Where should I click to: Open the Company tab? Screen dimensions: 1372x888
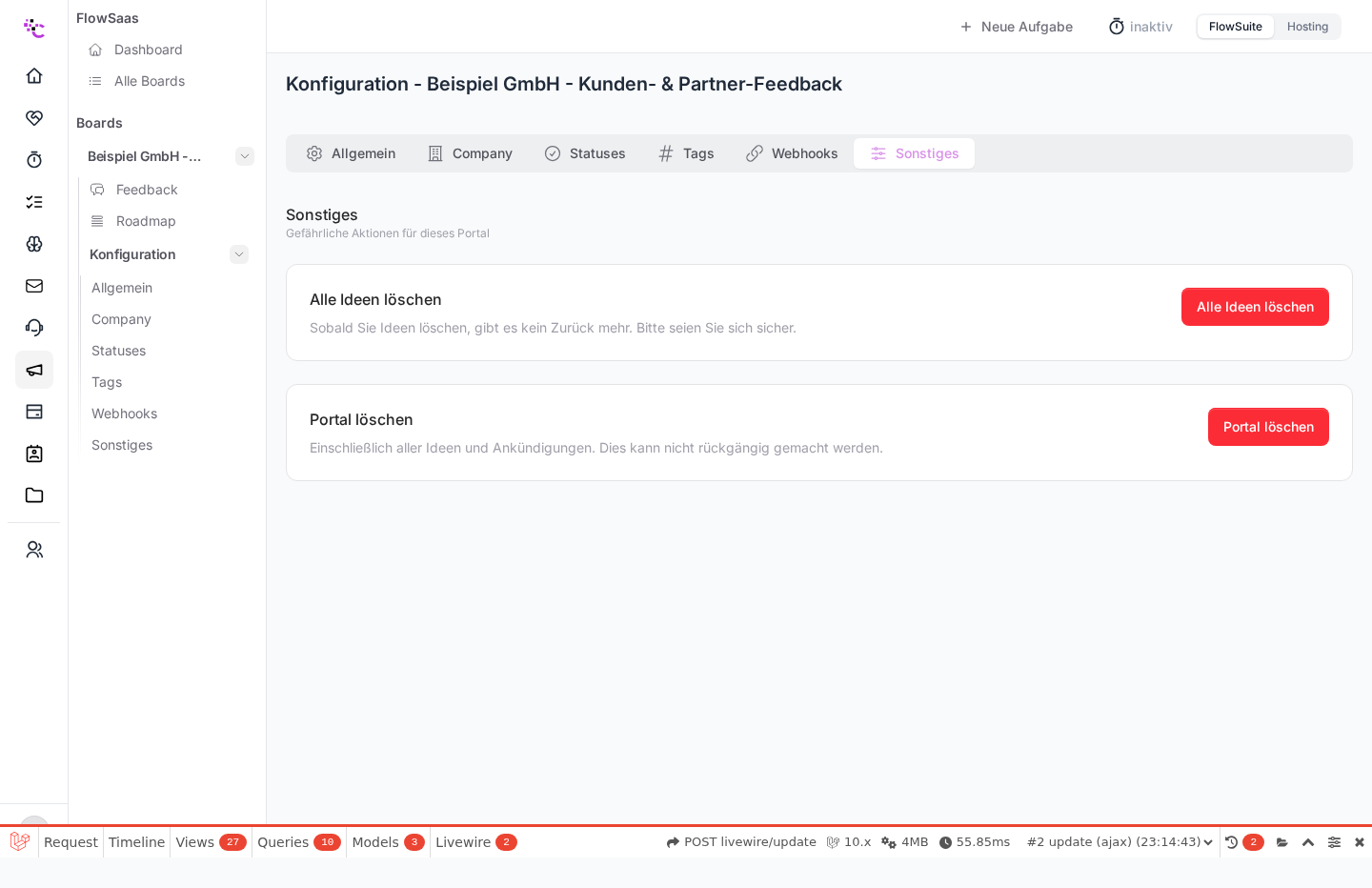coord(470,153)
